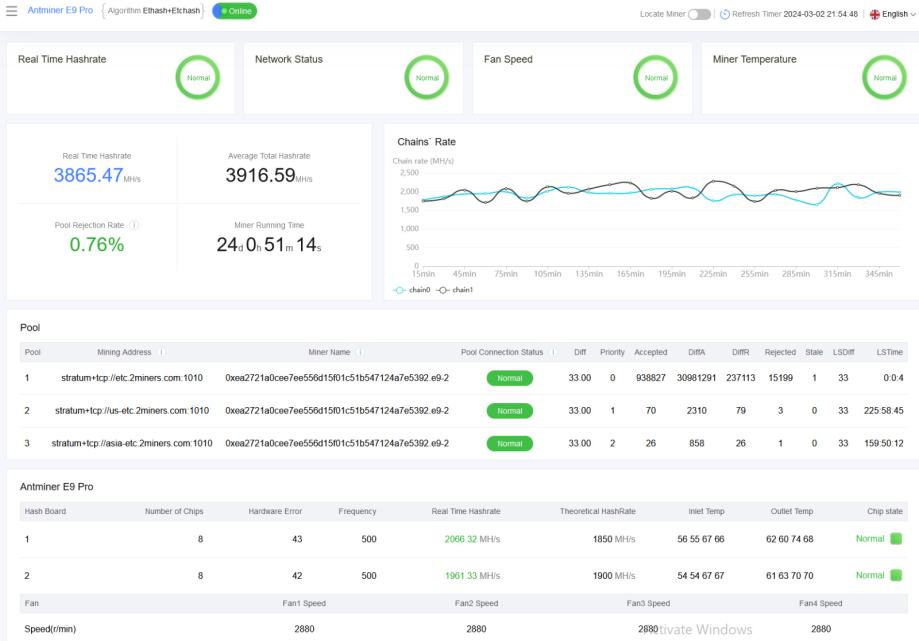Click the Pool Rejection Rate info icon
The width and height of the screenshot is (919, 641).
point(134,225)
